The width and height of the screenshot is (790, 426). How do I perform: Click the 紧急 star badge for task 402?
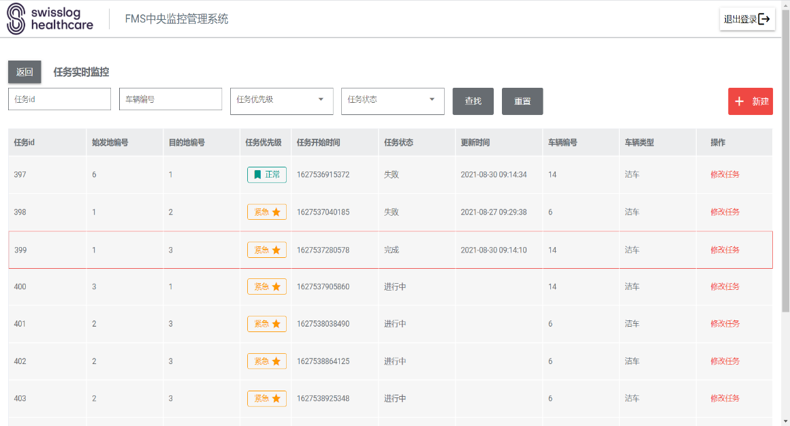(x=267, y=361)
